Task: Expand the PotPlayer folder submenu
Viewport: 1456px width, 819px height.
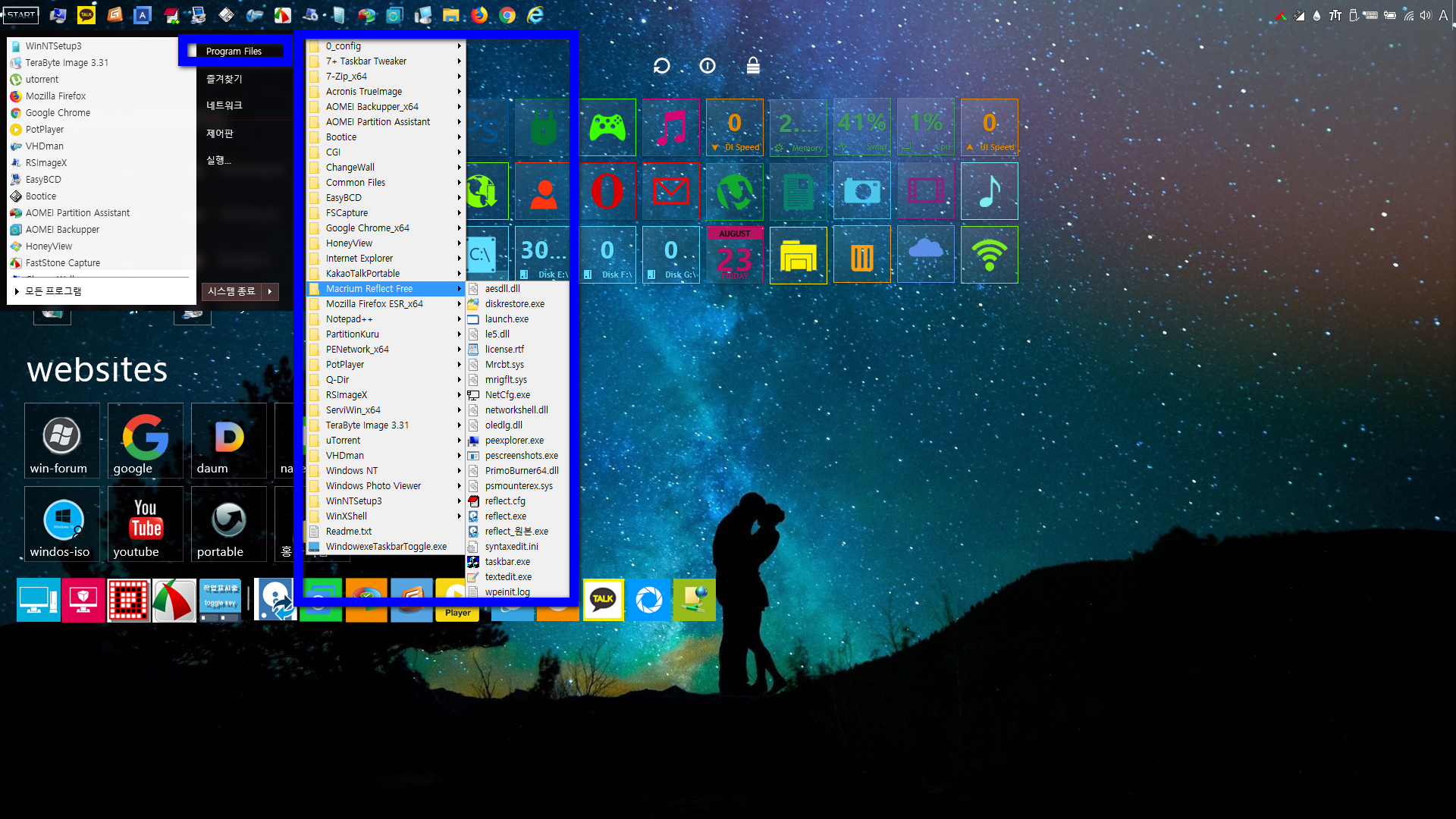Action: coord(385,365)
